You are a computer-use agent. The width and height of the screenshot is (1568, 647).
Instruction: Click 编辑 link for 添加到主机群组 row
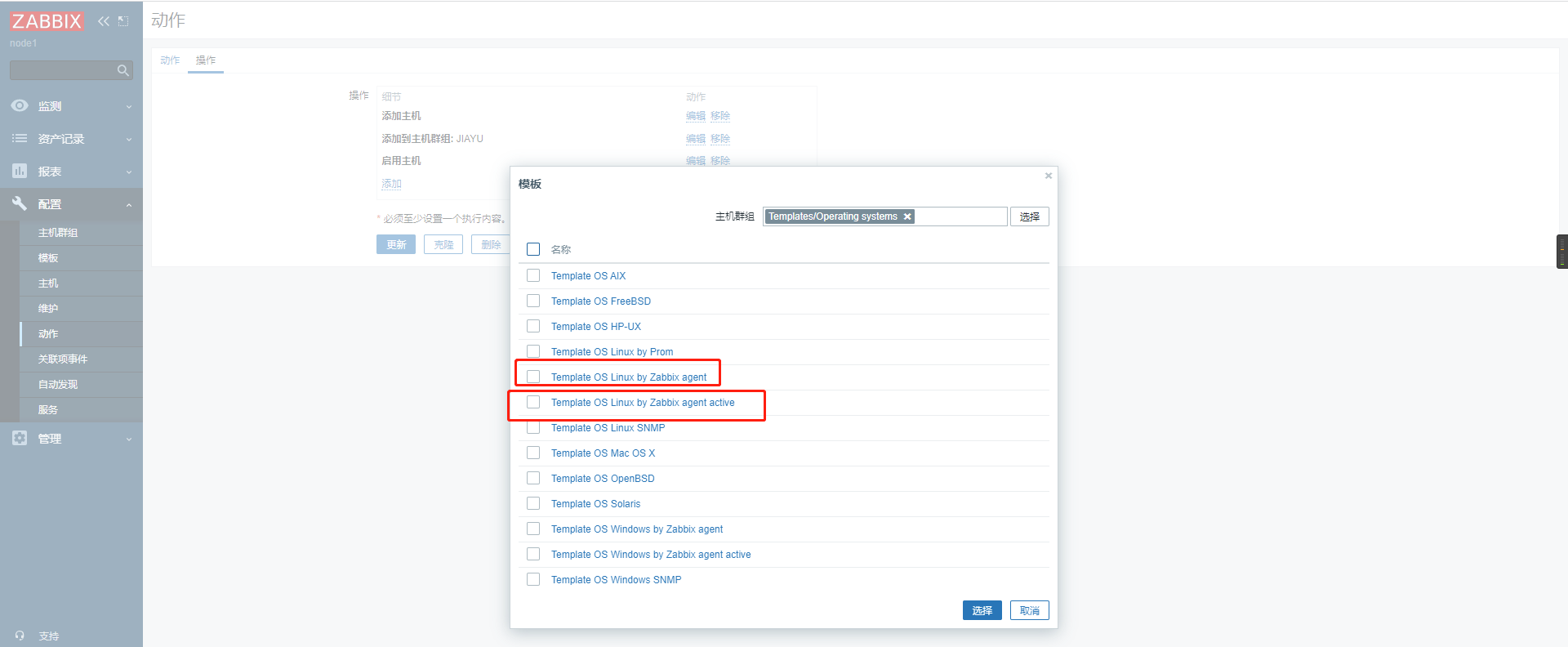pos(696,139)
